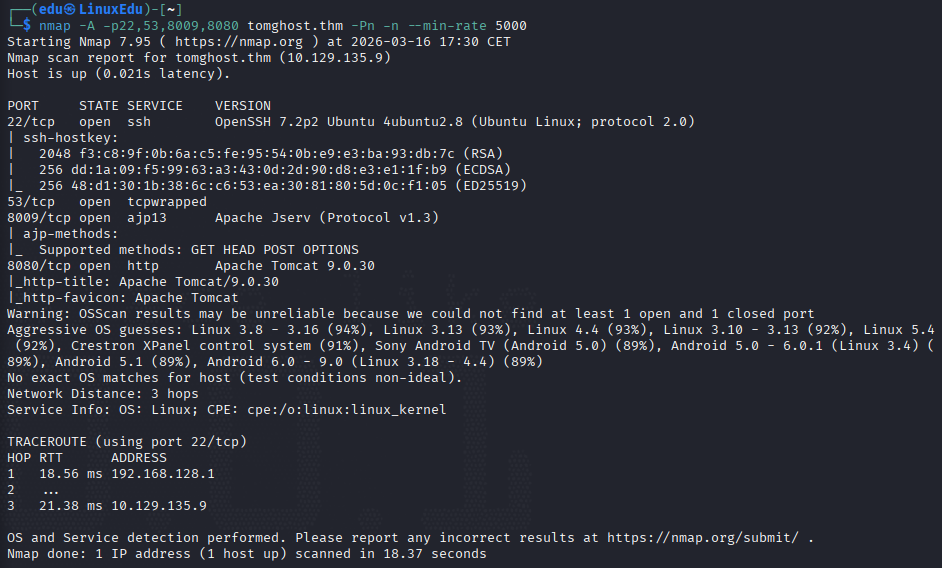Click the 22/tcp open ssh line
This screenshot has height=568, width=942.
coord(351,122)
